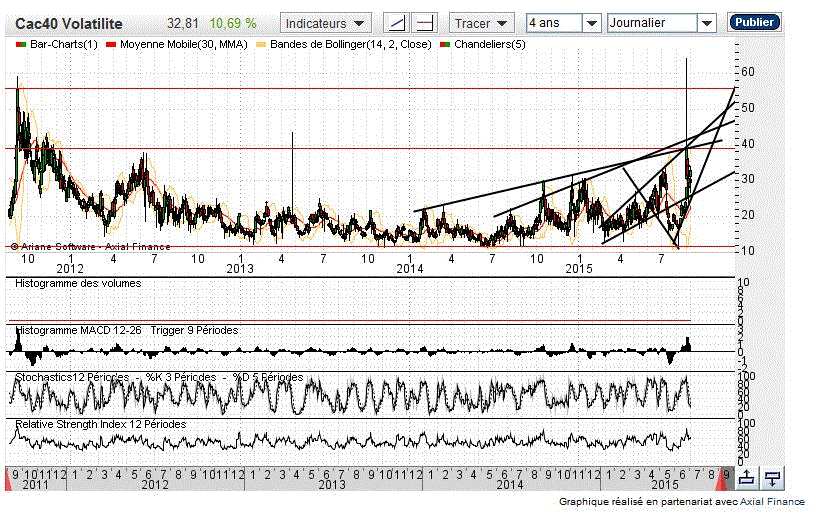Select the trend line drawing tool icon
814x520 pixels.
coord(398,23)
